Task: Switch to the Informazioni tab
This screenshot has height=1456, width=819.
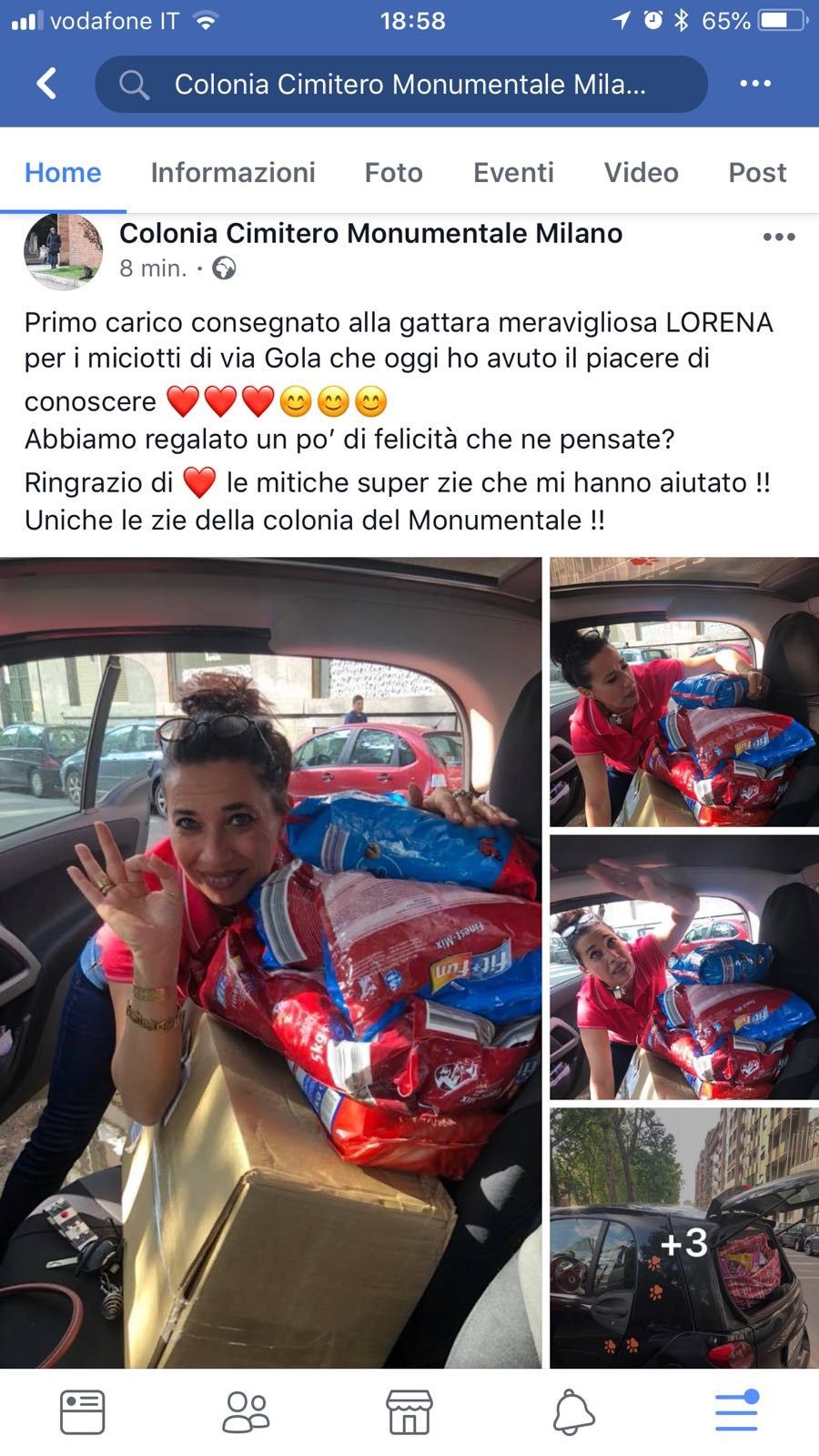Action: point(233,173)
